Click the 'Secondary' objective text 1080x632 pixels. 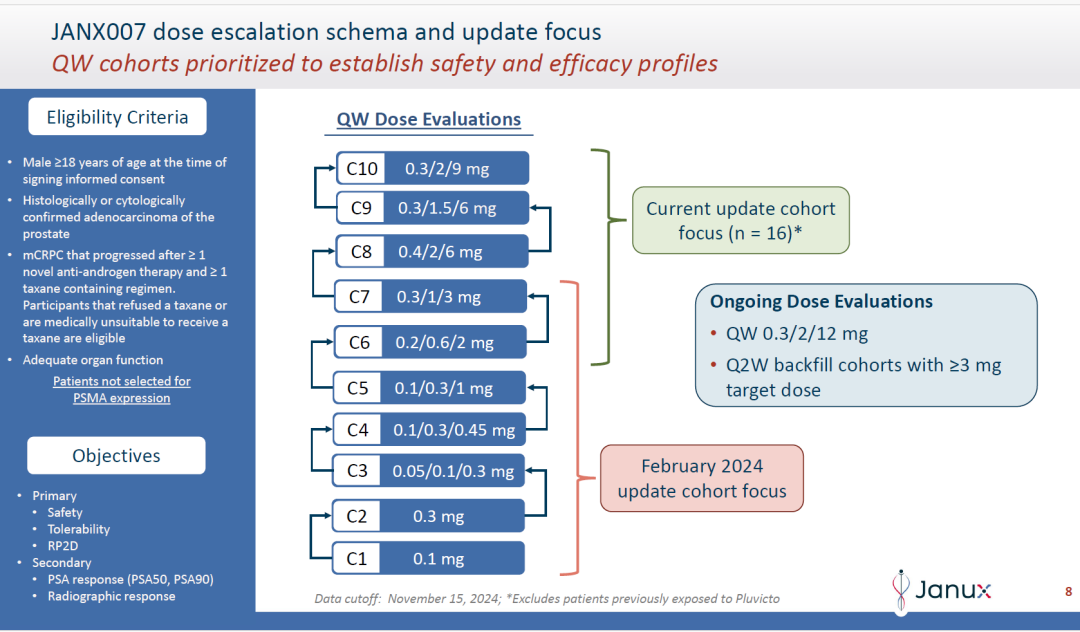[x=61, y=562]
